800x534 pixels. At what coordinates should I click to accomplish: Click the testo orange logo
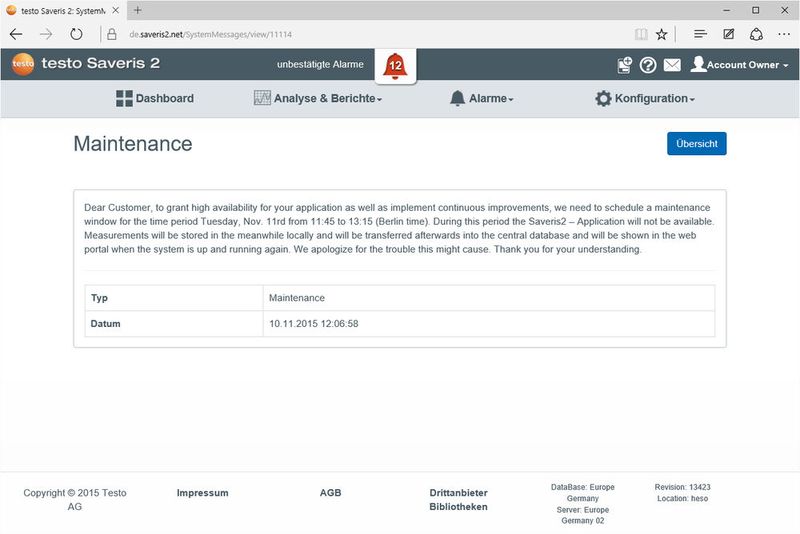[23, 64]
